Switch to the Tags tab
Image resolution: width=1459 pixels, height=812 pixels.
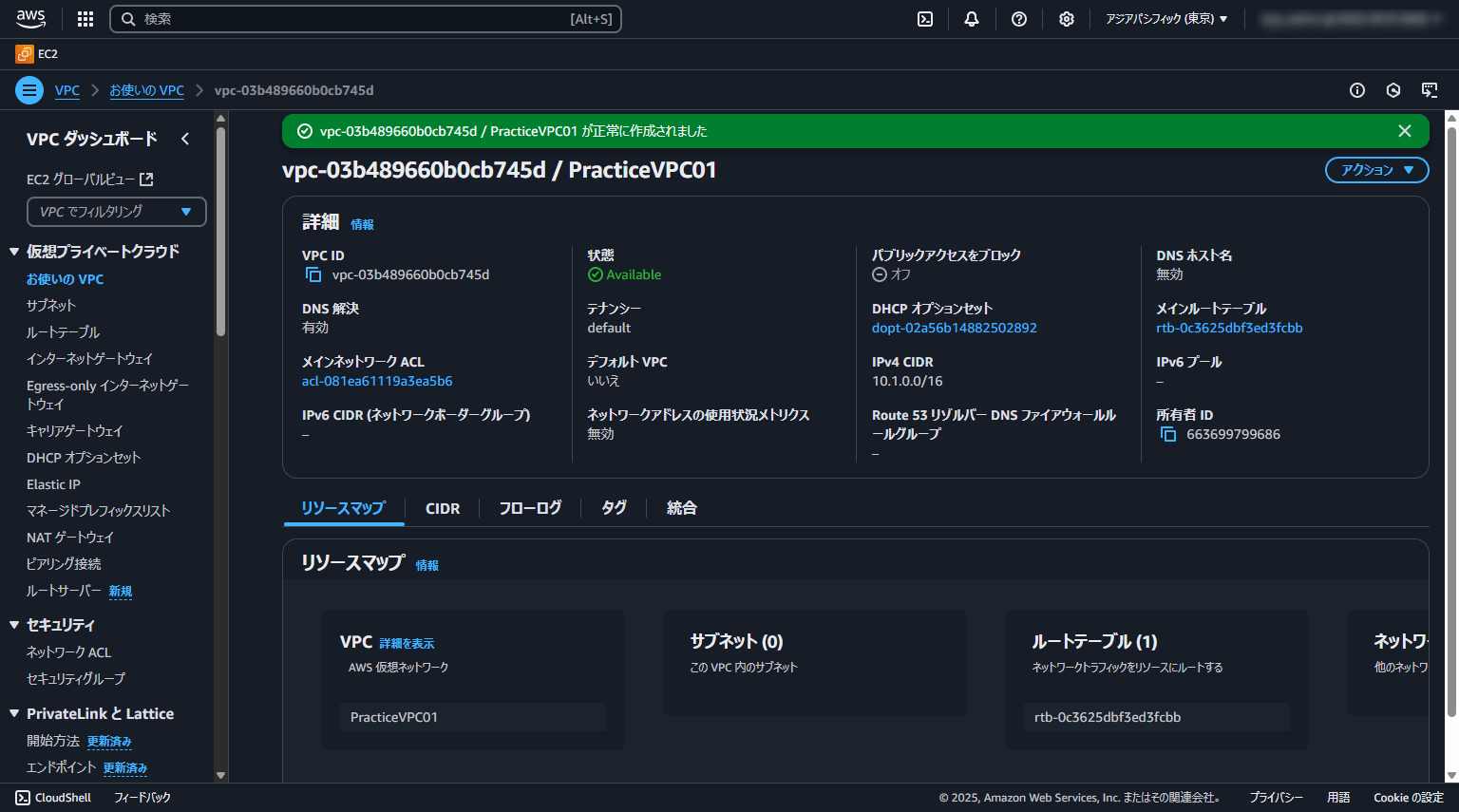614,508
